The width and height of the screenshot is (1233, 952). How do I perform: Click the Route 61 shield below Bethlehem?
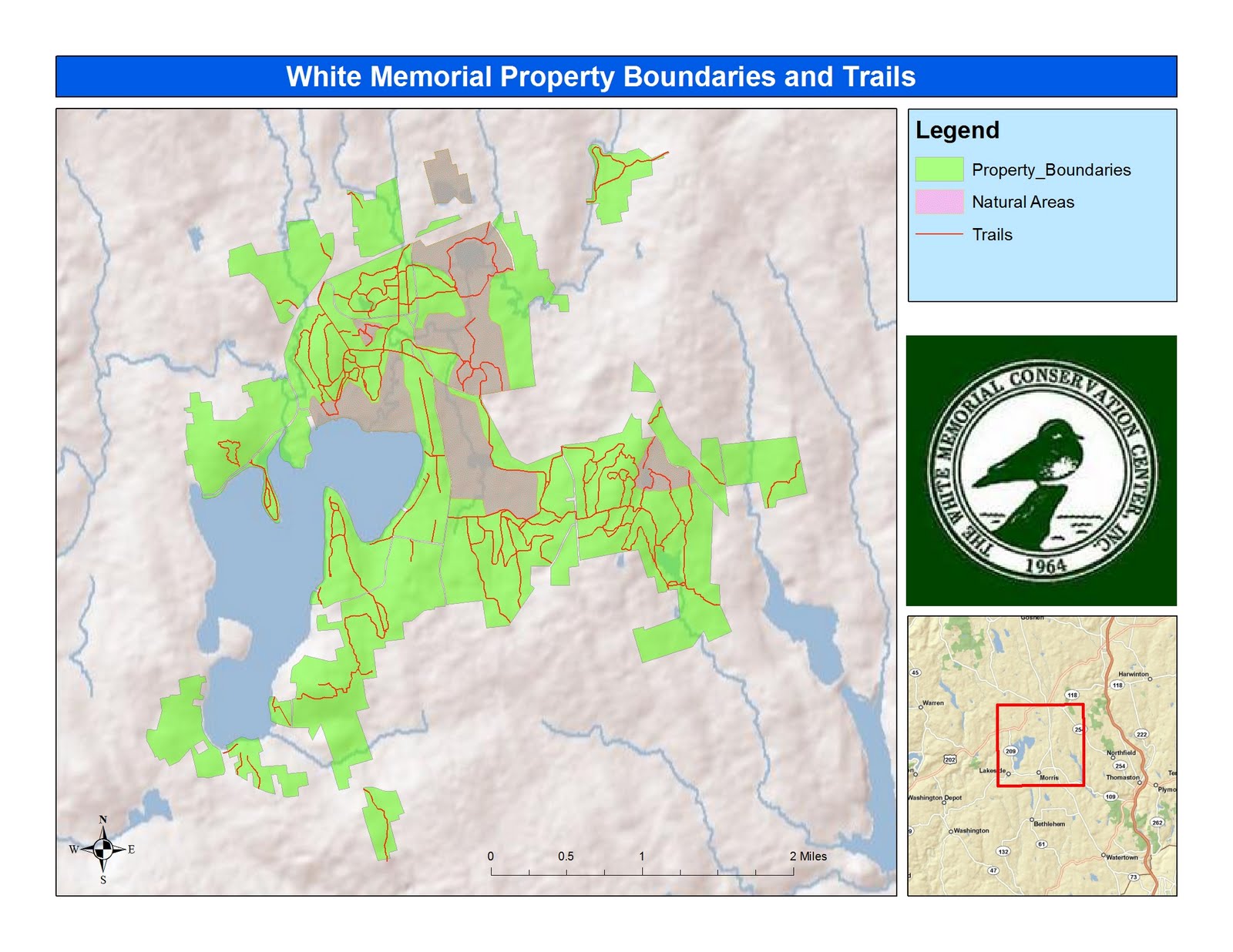1041,843
